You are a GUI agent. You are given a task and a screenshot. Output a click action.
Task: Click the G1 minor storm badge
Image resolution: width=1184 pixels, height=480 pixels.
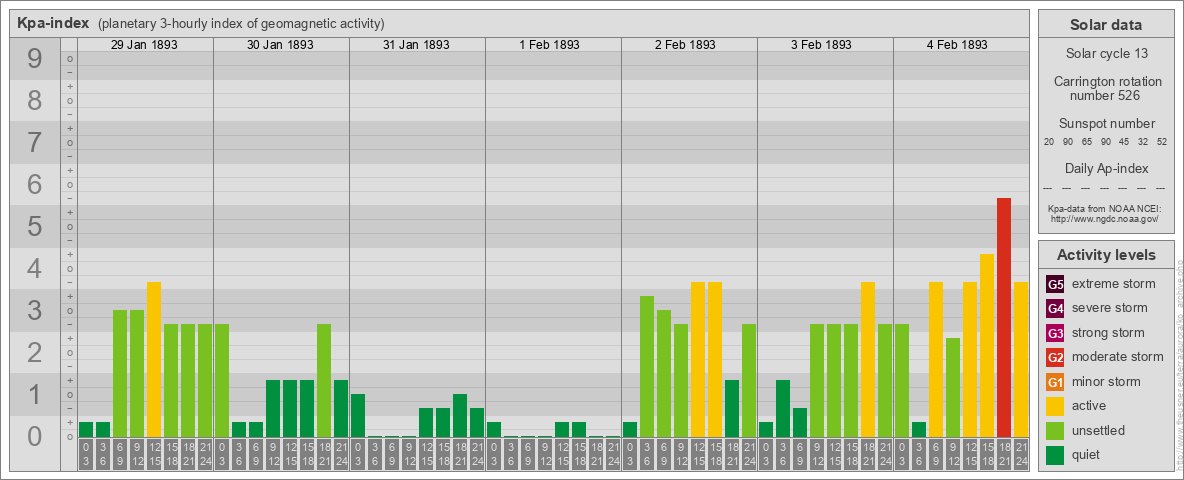[x=1055, y=382]
